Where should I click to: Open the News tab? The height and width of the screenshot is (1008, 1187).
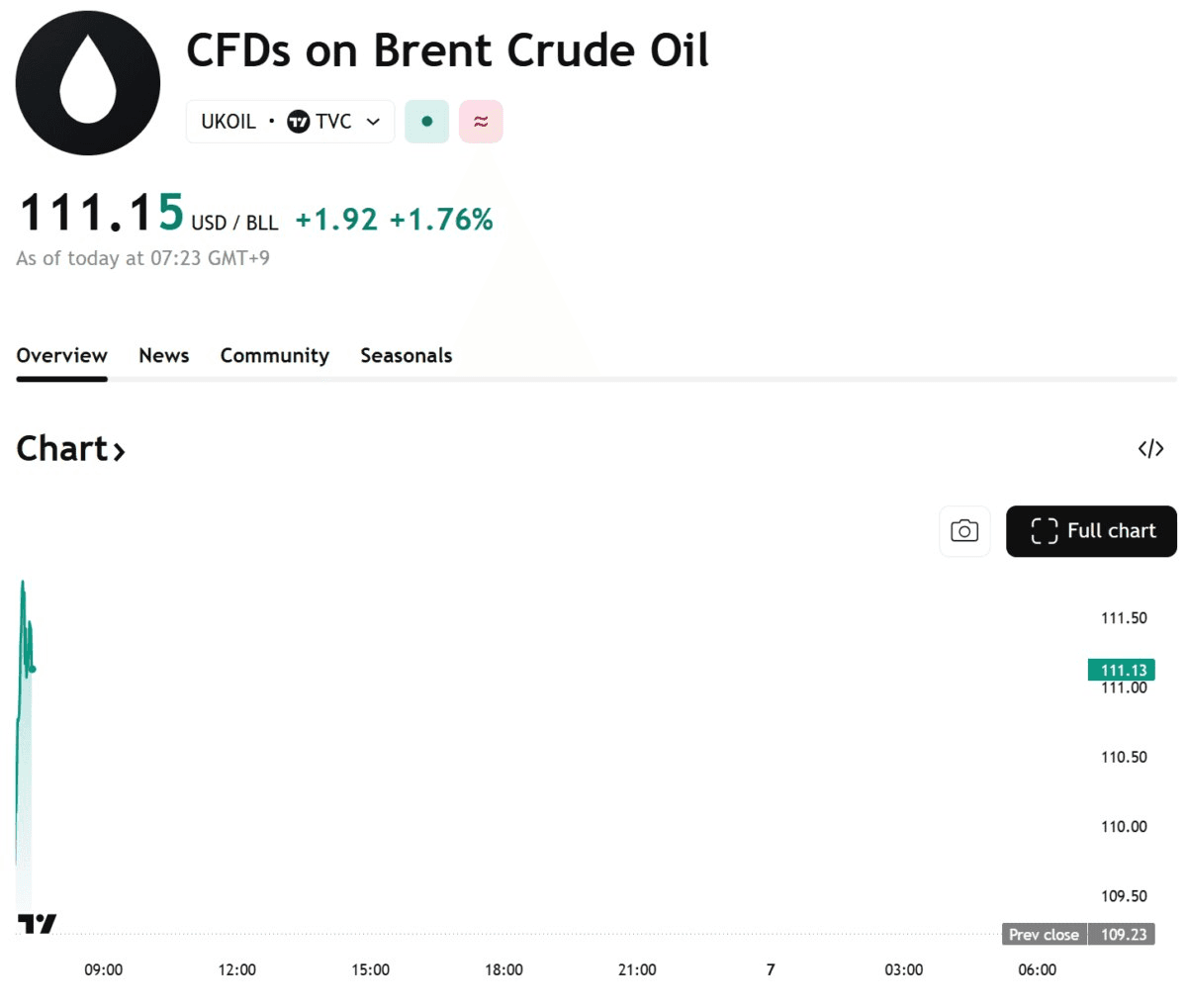click(x=164, y=356)
